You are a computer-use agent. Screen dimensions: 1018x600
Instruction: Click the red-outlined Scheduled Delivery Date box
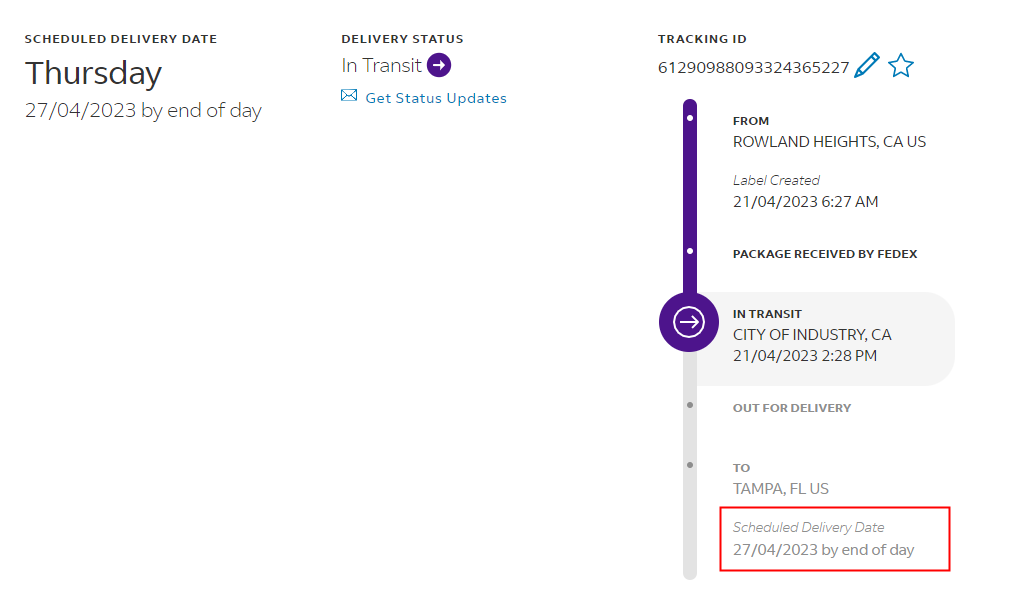tap(834, 539)
